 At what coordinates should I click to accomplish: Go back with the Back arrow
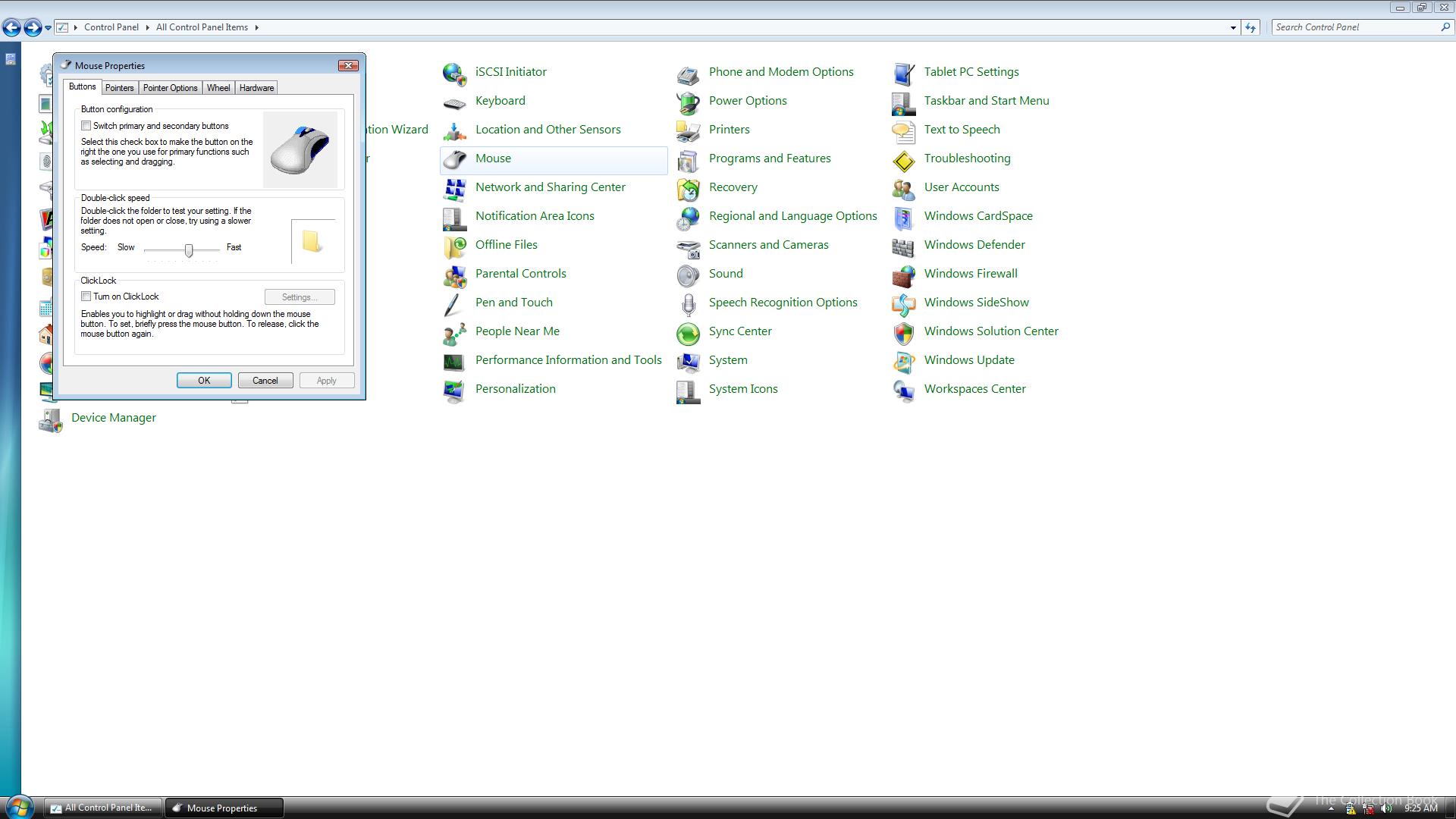11,28
